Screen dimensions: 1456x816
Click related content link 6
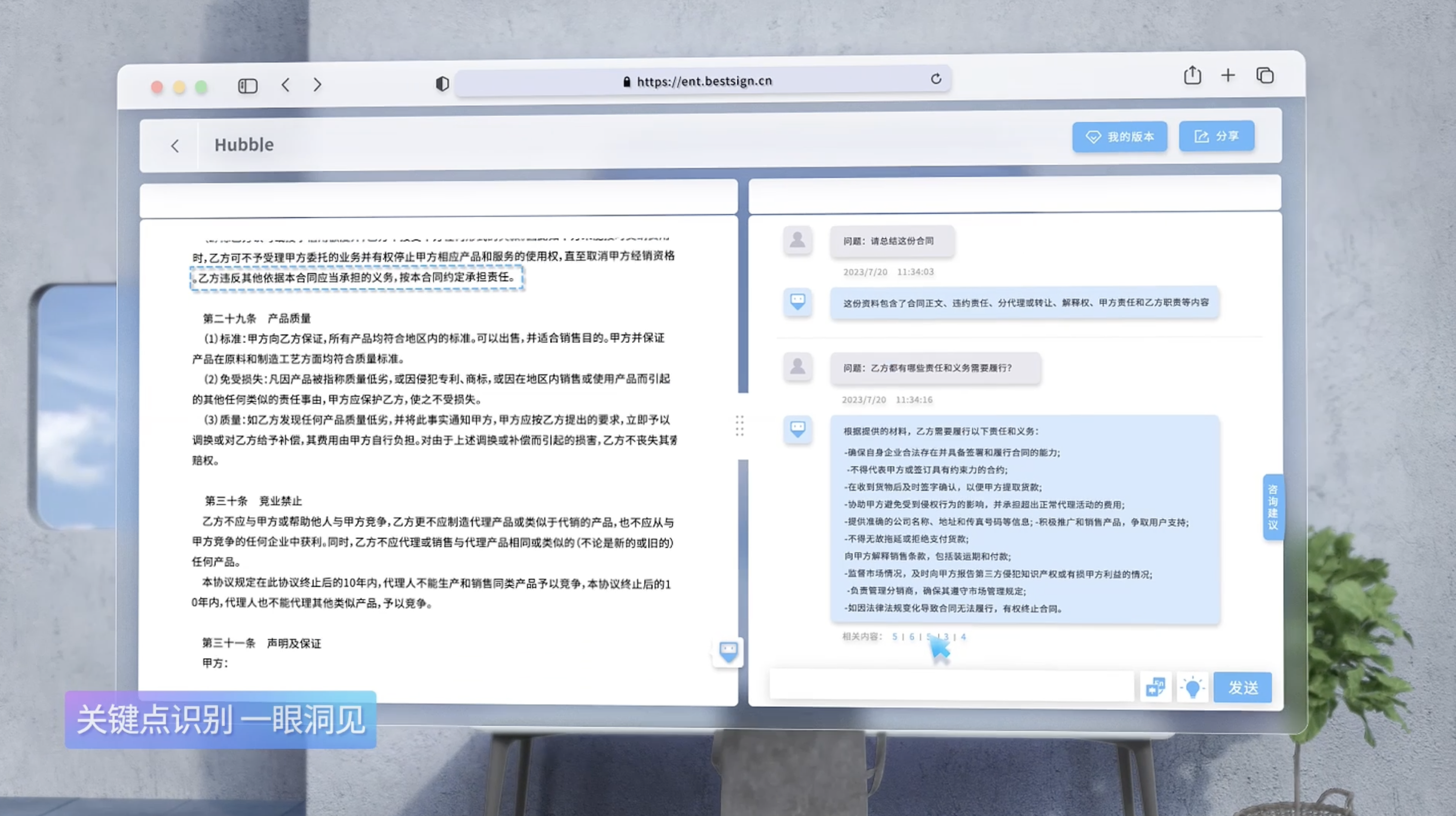coord(911,637)
